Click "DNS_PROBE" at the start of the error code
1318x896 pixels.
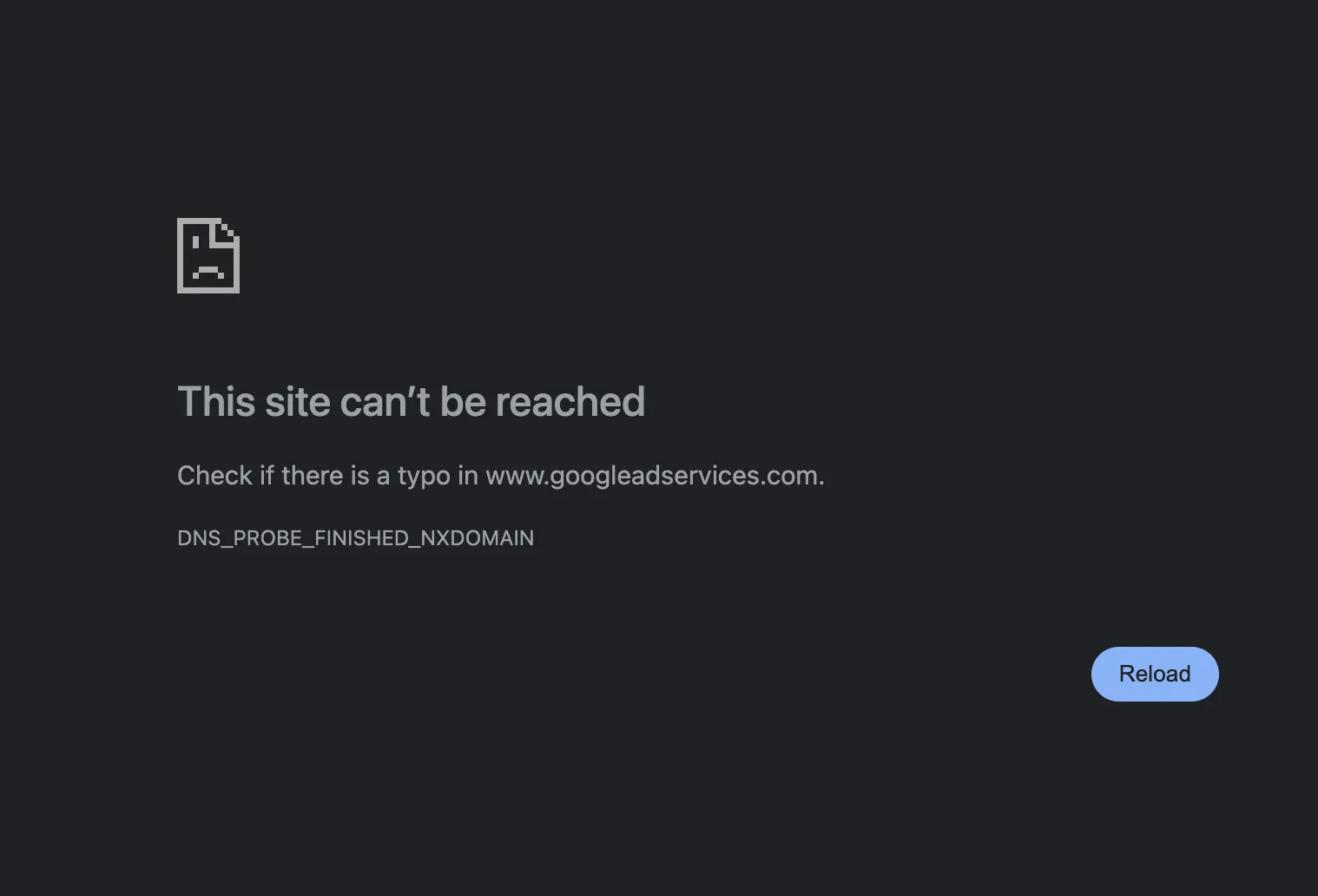click(x=240, y=538)
